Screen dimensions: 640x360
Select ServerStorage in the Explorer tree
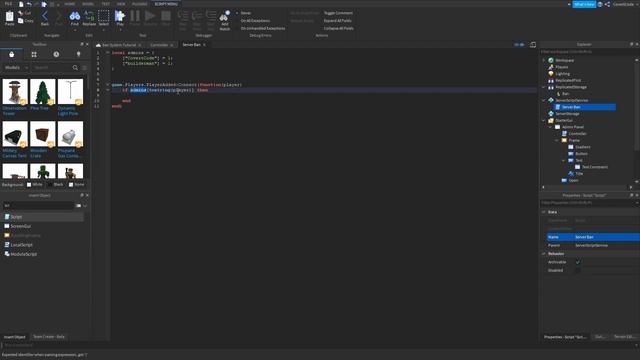click(567, 113)
